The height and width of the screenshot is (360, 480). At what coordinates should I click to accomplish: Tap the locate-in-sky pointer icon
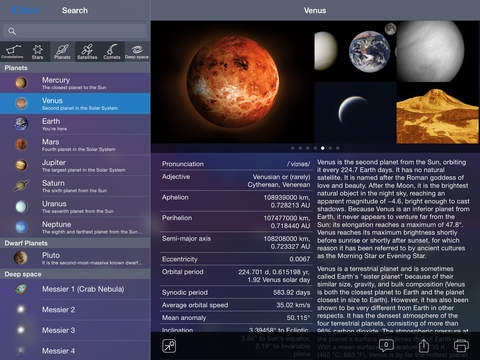point(169,346)
